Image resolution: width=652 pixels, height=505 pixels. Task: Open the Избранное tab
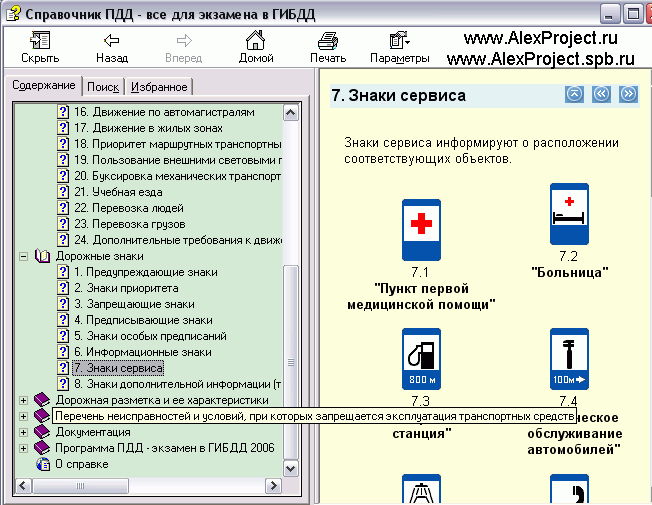(159, 87)
